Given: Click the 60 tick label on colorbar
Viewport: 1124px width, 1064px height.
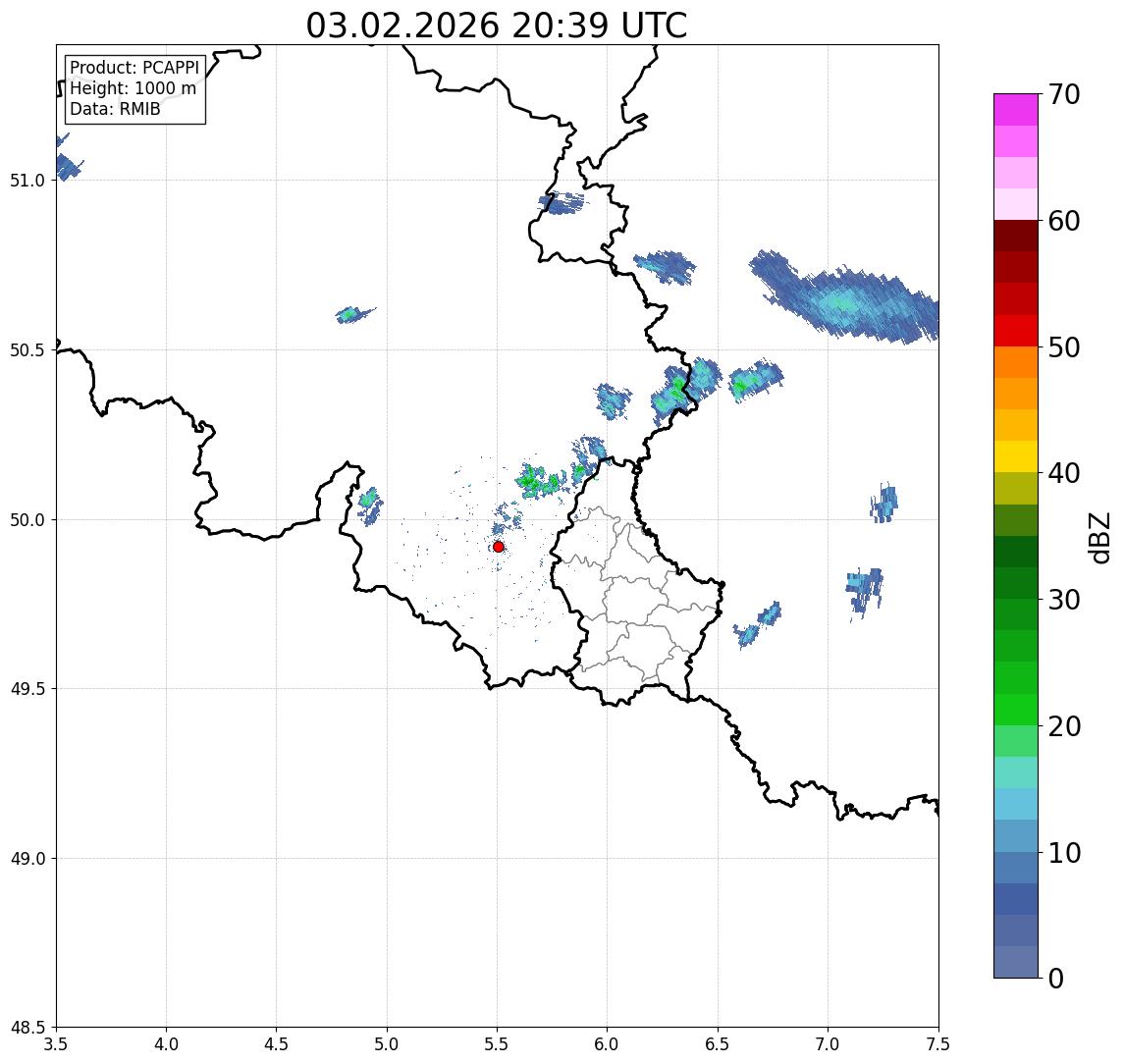Looking at the screenshot, I should pos(1064,221).
